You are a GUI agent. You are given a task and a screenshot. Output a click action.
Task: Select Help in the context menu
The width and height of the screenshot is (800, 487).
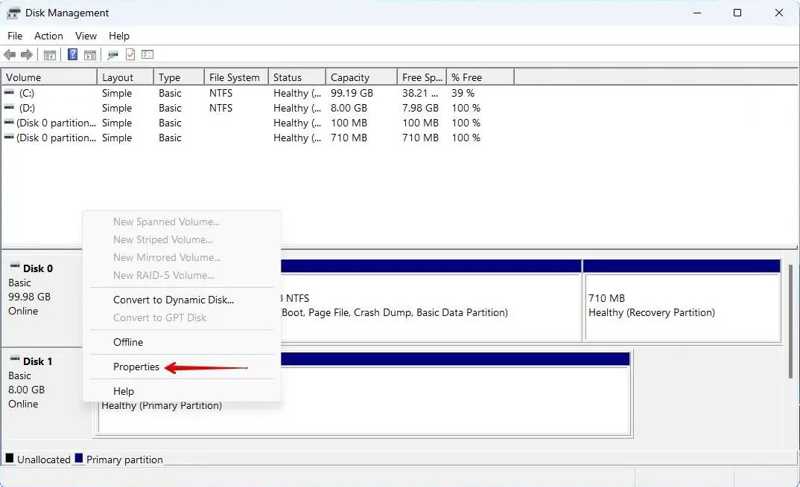pyautogui.click(x=123, y=391)
